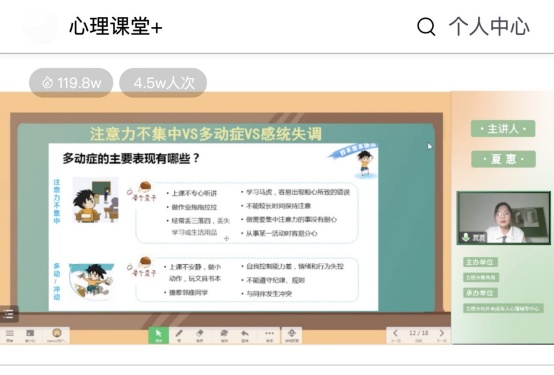Viewport: 554px width, 375px height.
Task: Expand the list panel toggle at left edge
Action: (x=8, y=314)
